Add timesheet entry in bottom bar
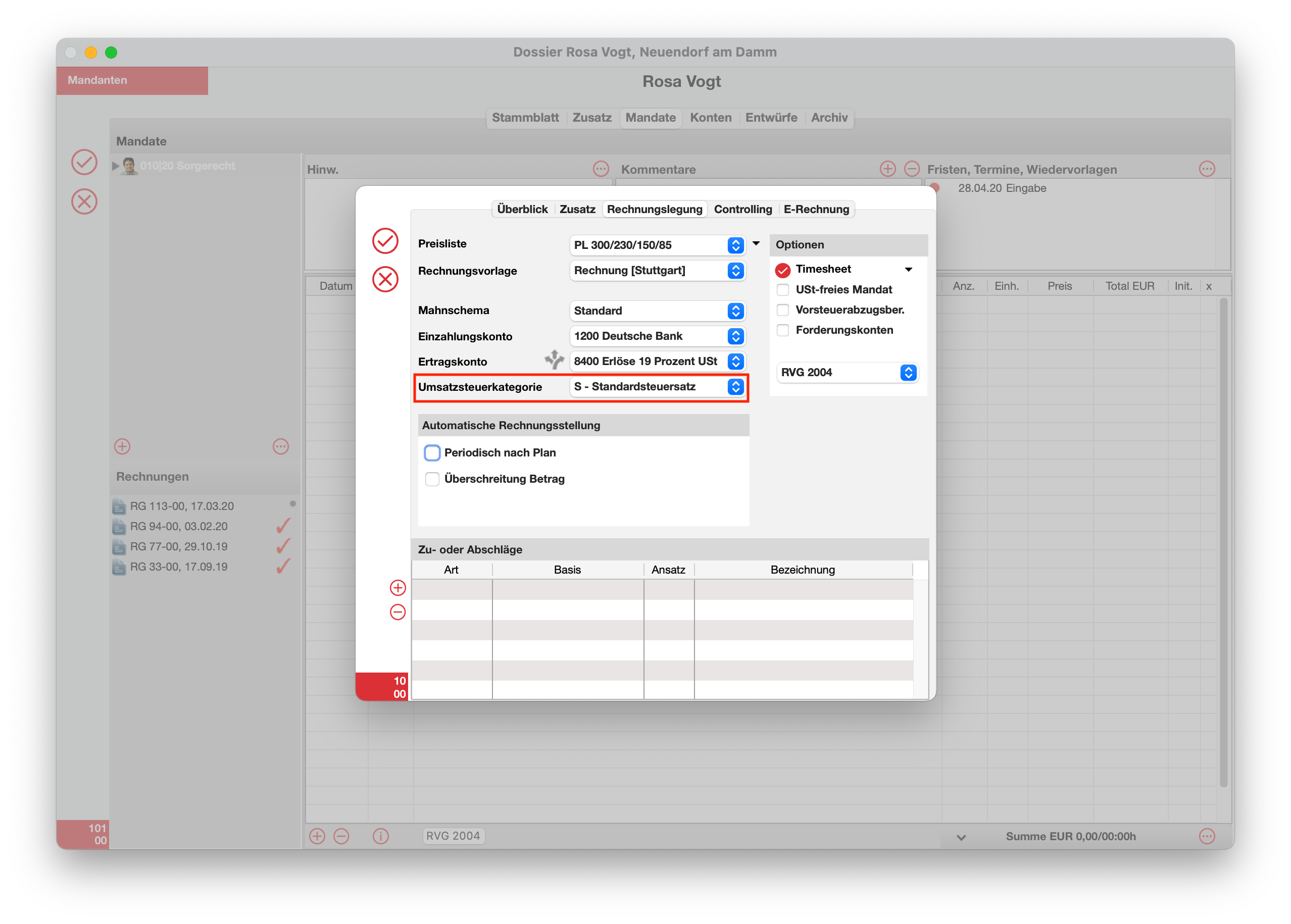 (317, 836)
